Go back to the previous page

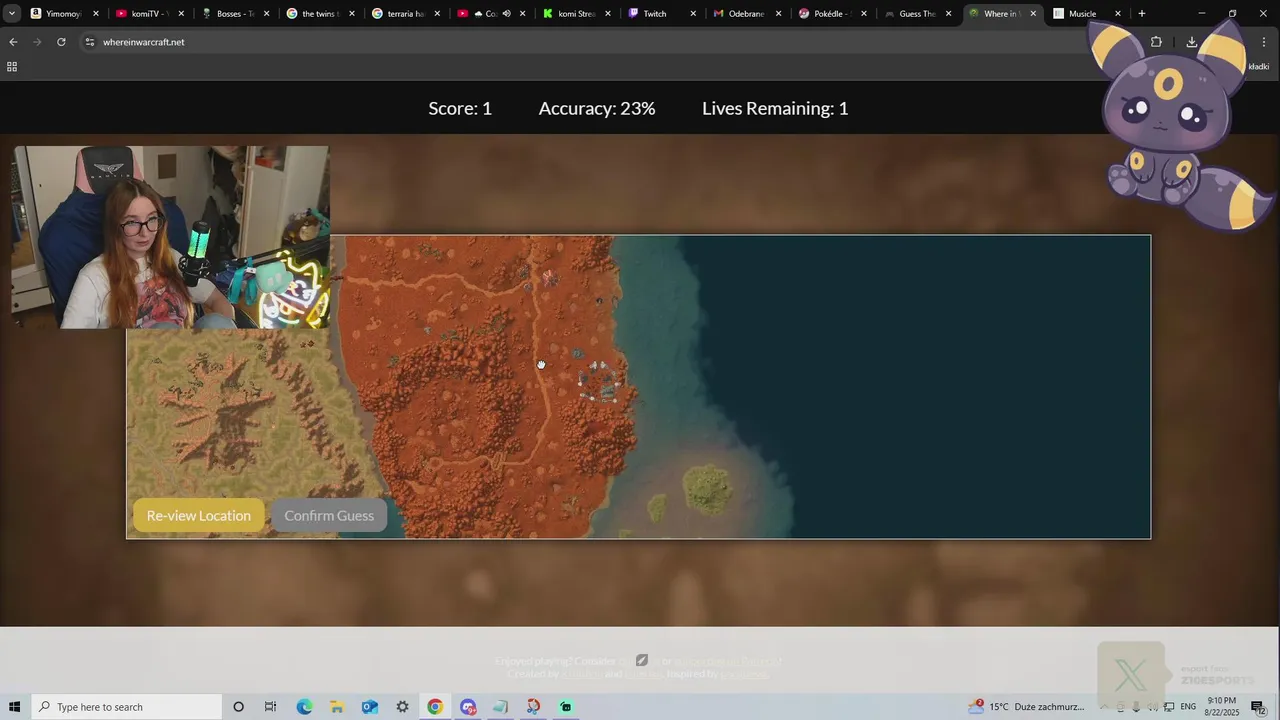tap(13, 42)
